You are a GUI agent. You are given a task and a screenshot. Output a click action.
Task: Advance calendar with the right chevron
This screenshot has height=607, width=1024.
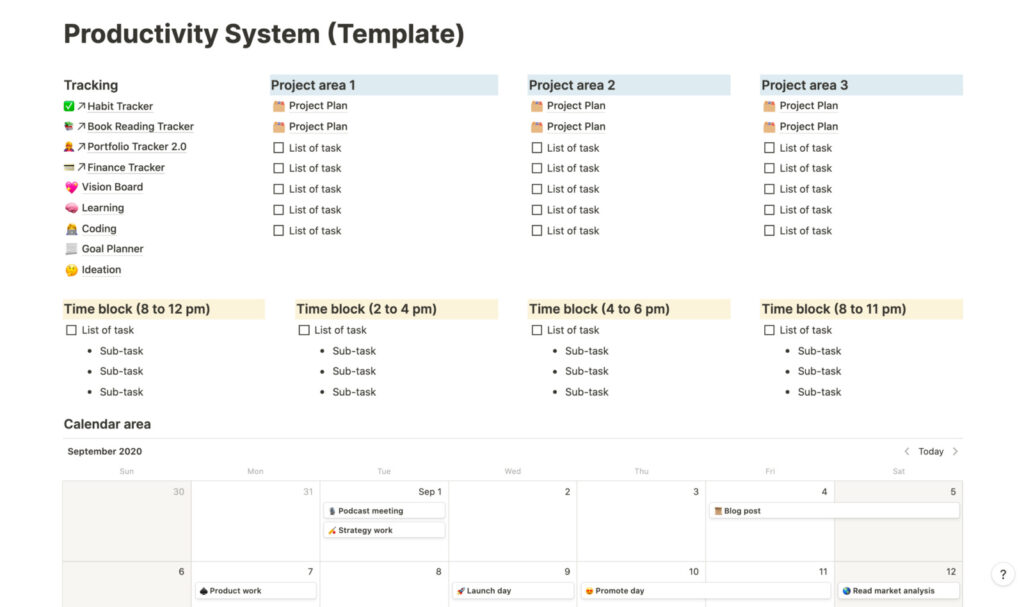pos(955,451)
